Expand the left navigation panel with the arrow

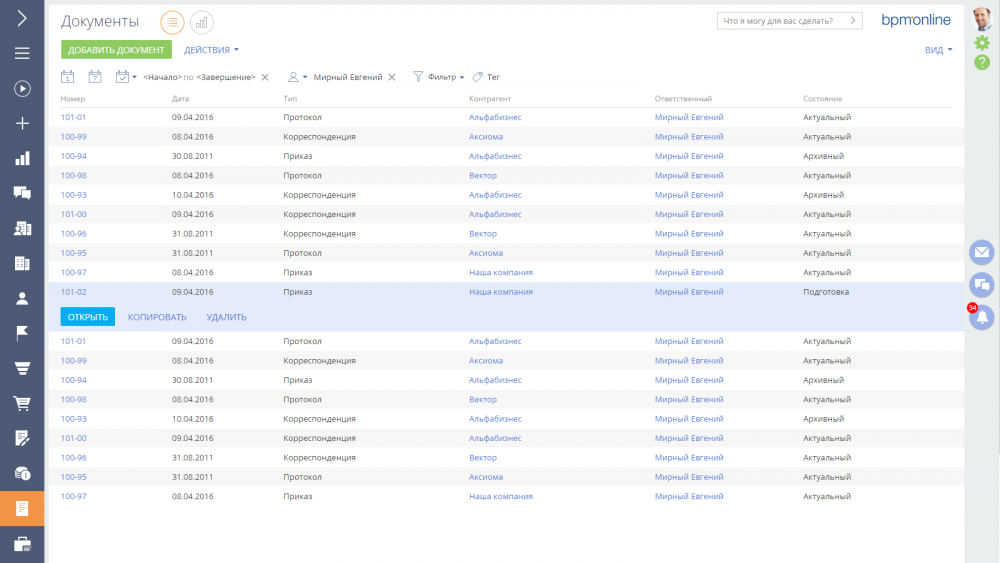[x=22, y=18]
